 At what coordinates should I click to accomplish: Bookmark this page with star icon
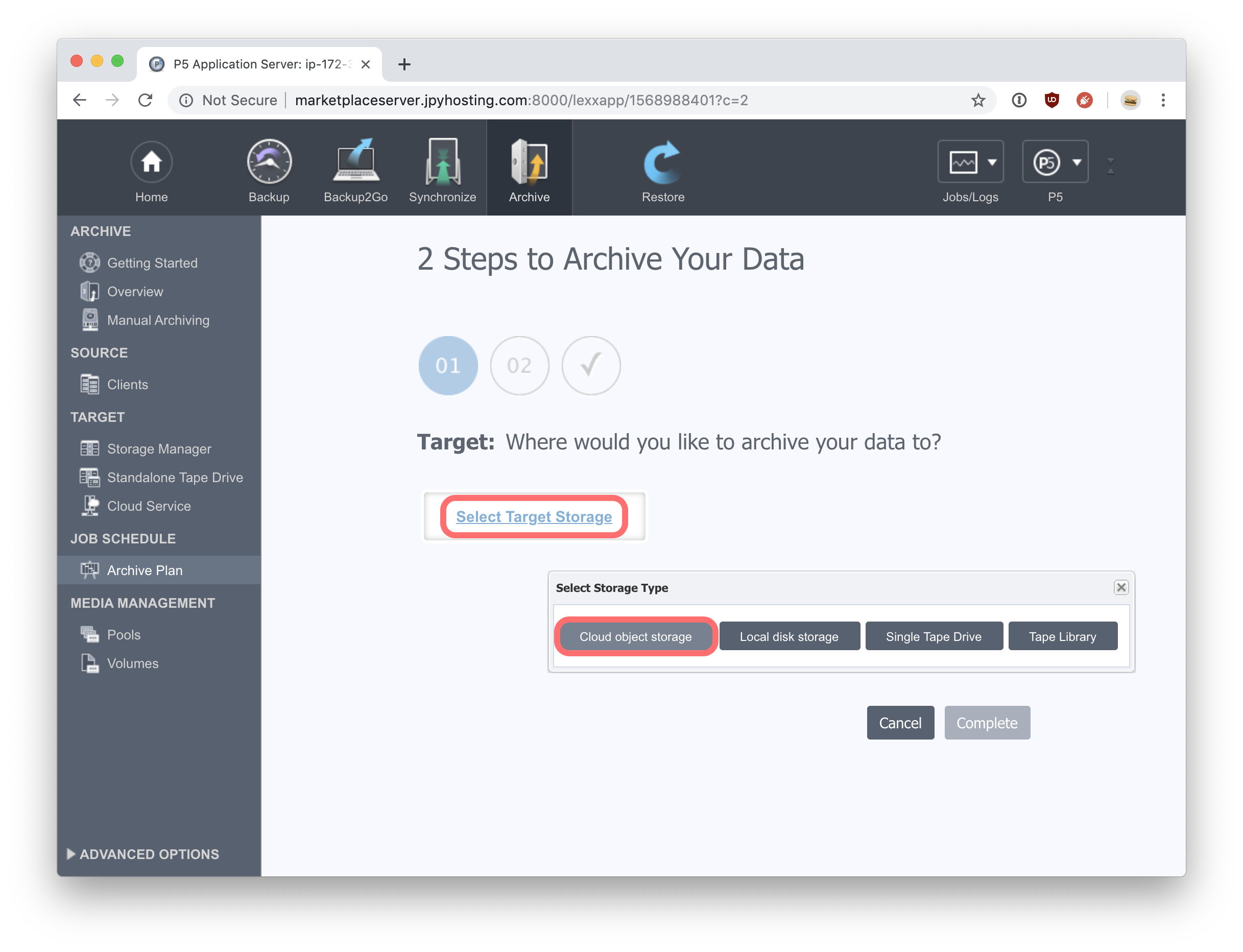[x=978, y=100]
